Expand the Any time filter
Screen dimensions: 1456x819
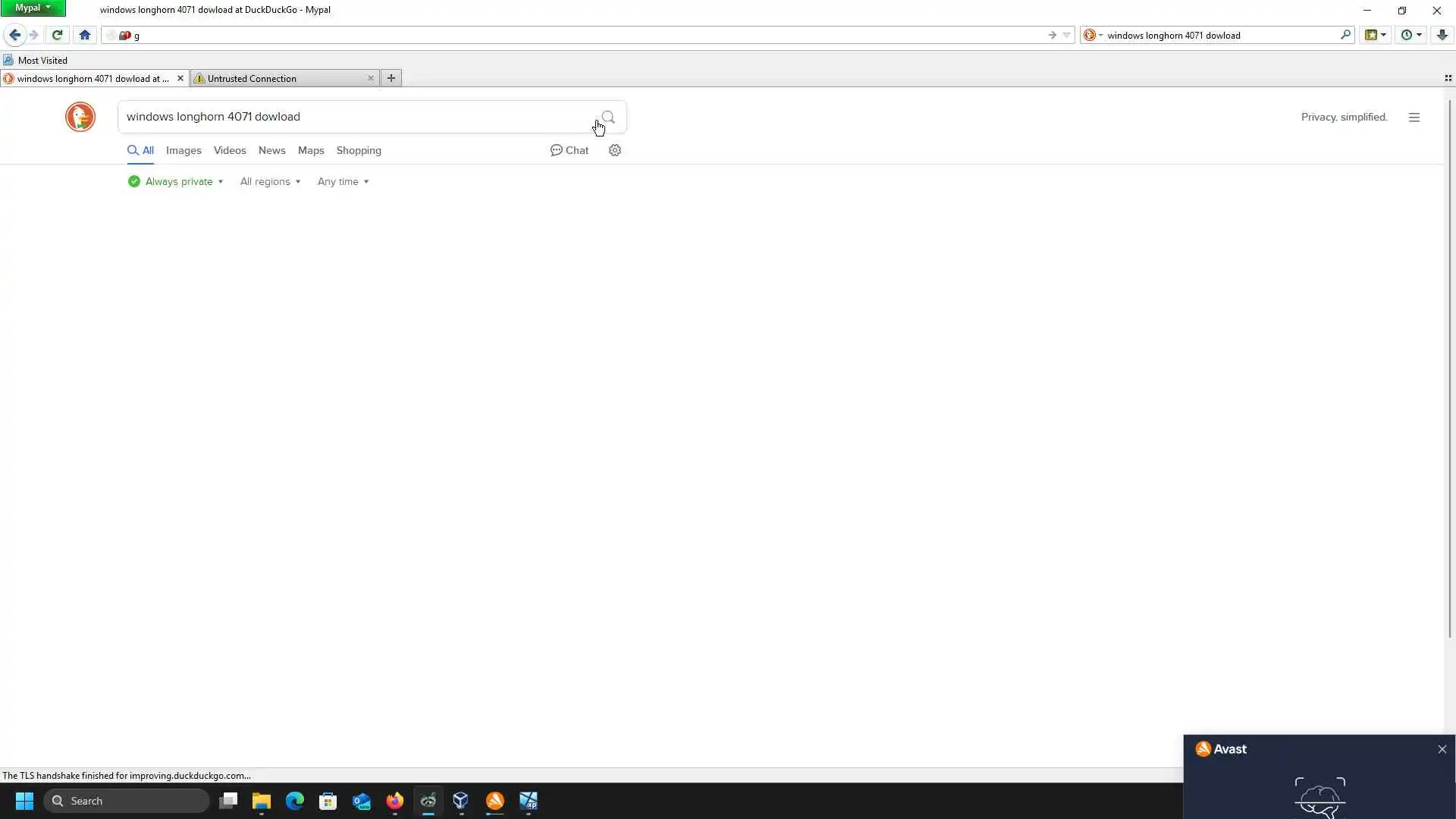pos(343,181)
